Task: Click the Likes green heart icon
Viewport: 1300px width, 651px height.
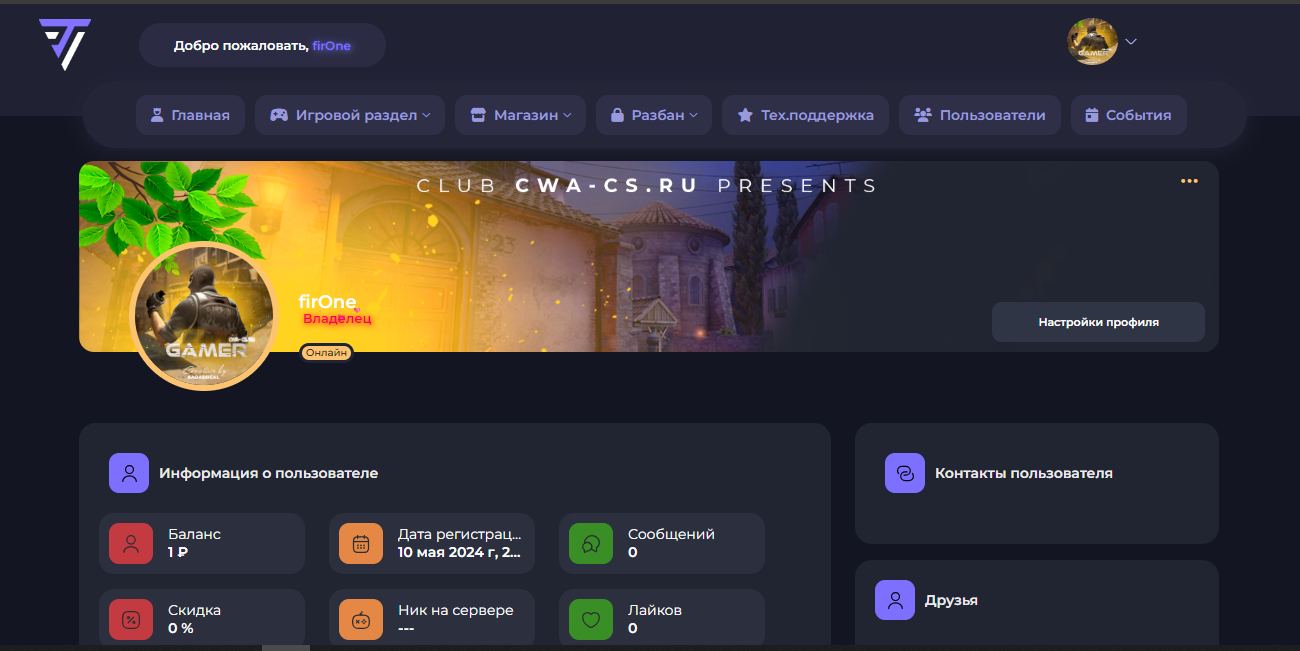Action: 591,620
